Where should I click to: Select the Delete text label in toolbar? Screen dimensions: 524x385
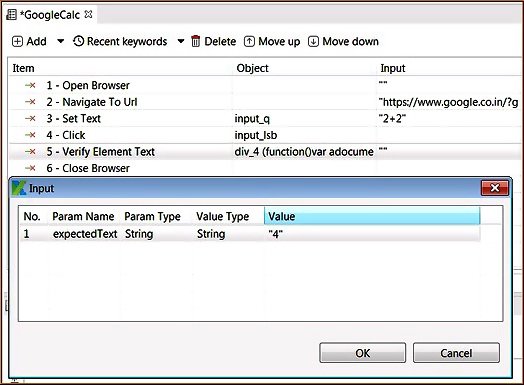pyautogui.click(x=220, y=41)
